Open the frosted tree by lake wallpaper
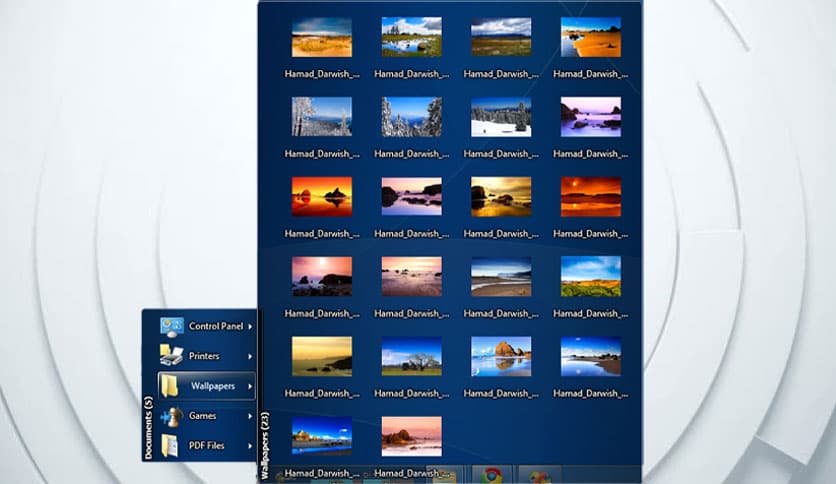836x484 pixels. 321,117
